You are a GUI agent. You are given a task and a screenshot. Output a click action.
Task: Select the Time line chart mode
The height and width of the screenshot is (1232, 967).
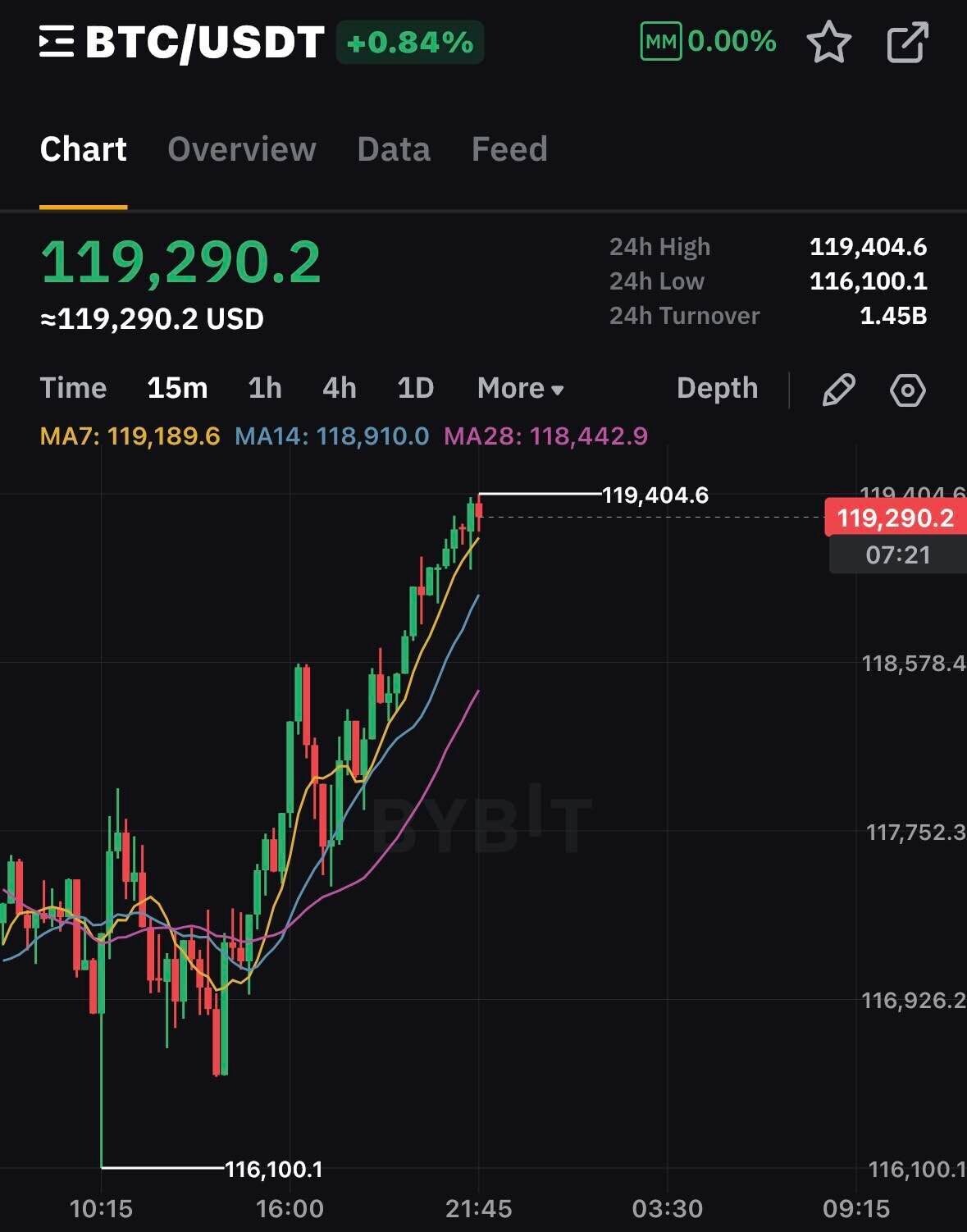[73, 388]
